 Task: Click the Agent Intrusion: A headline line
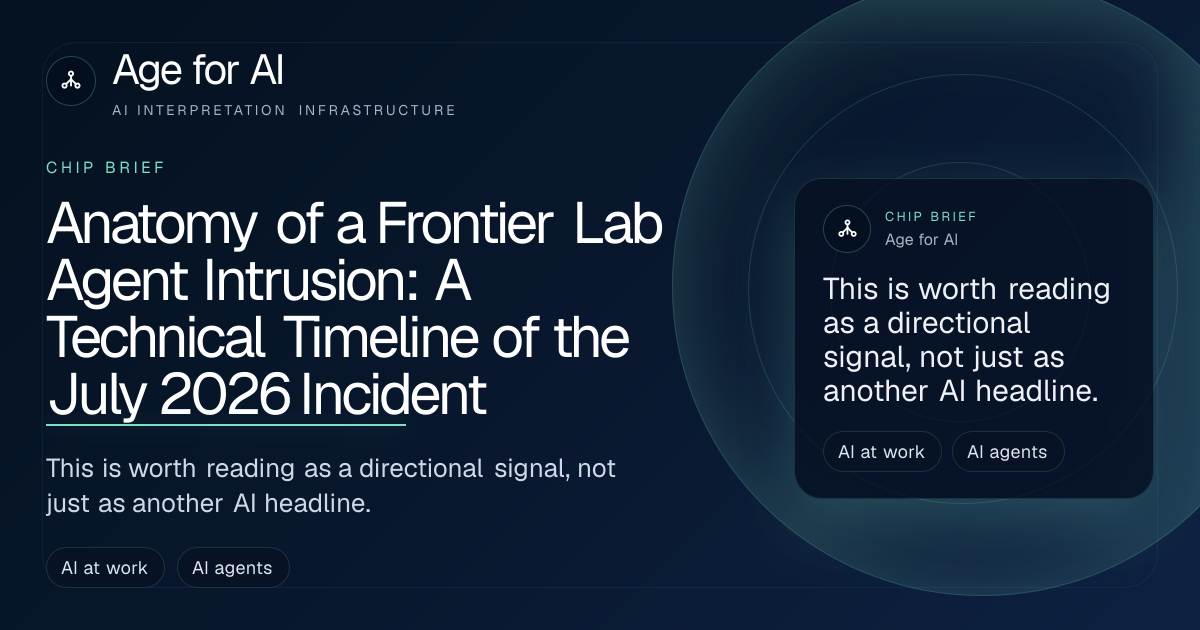coord(259,282)
